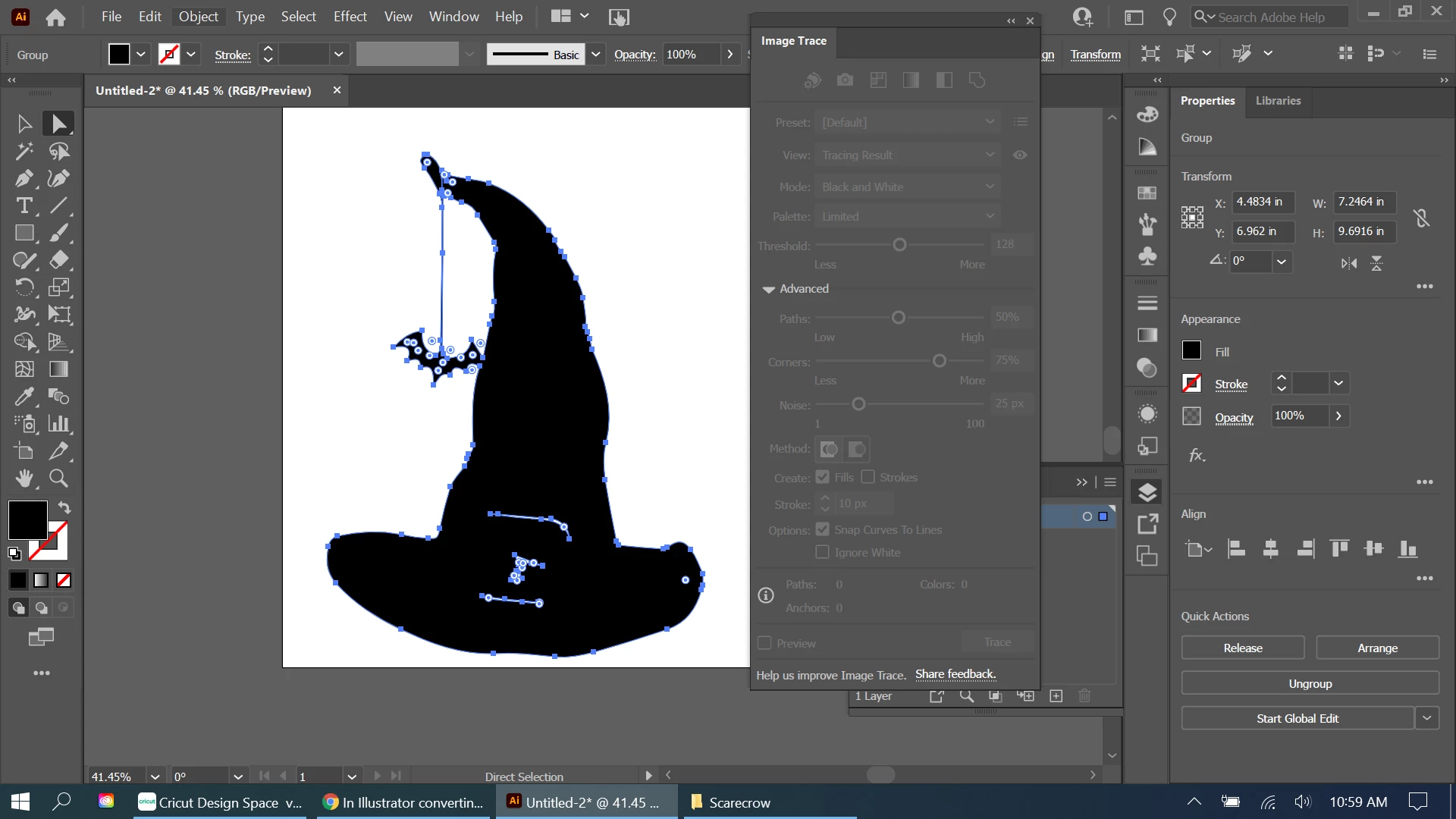Open the rotation angle dropdown in Transform
1456x819 pixels.
click(x=1281, y=262)
